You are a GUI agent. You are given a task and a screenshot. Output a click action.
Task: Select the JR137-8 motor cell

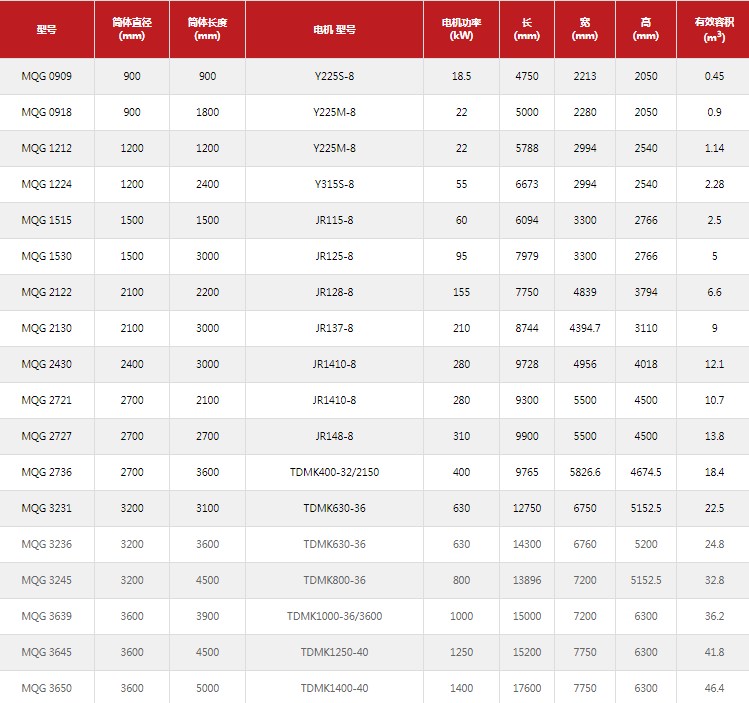[x=334, y=328]
